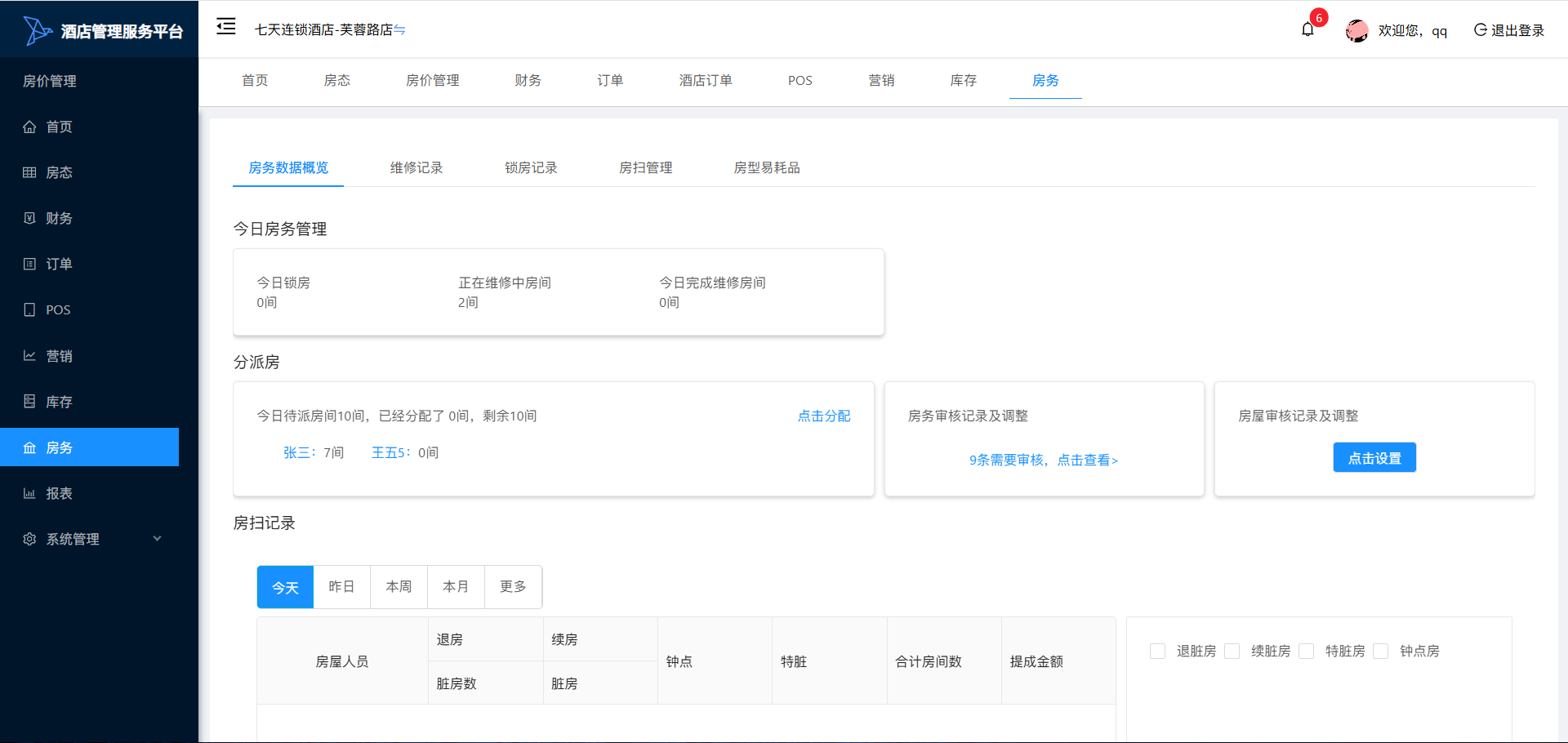Click the 点击设置 button
The width and height of the screenshot is (1568, 743).
1374,457
